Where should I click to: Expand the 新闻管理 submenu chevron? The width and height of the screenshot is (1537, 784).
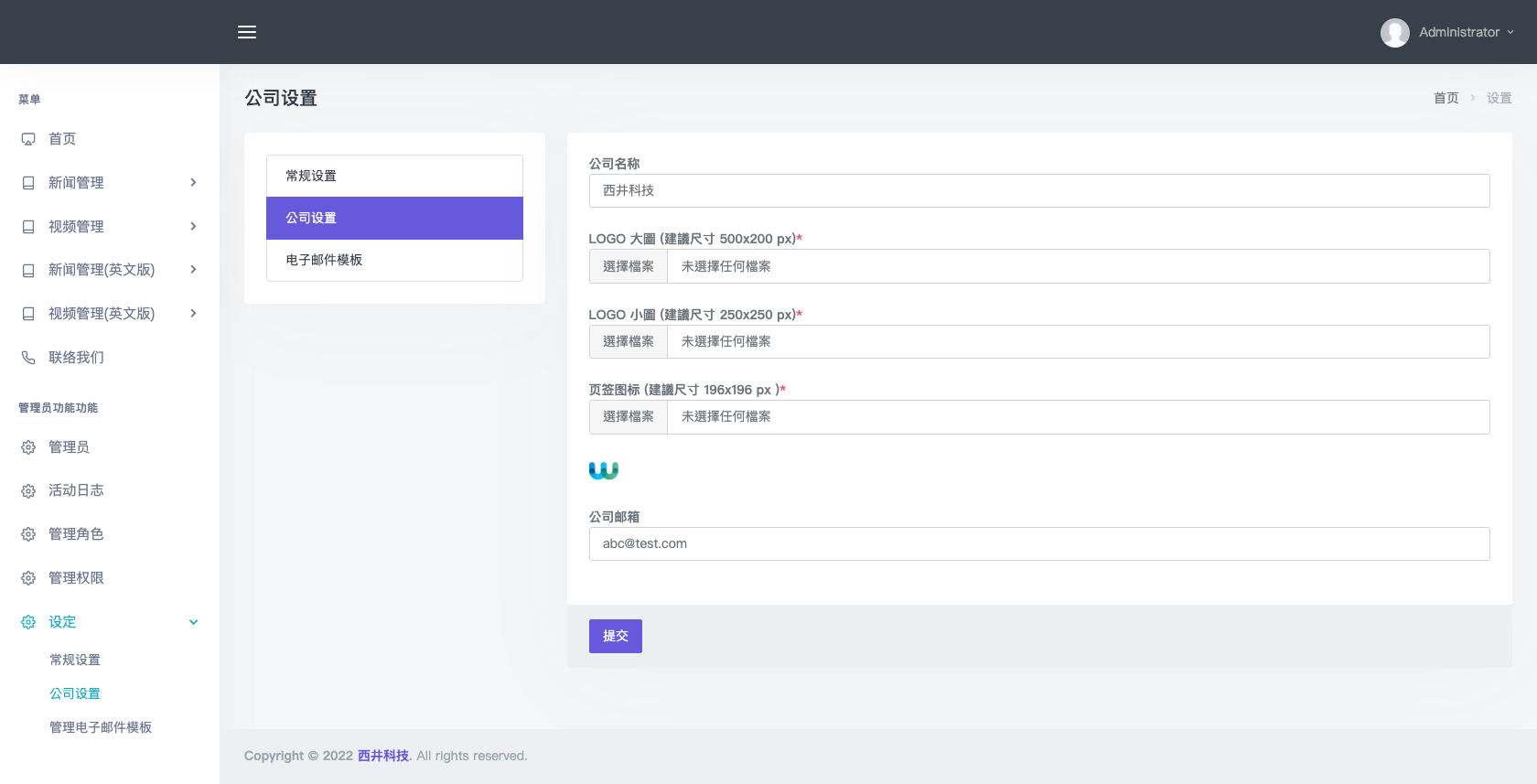[x=193, y=183]
